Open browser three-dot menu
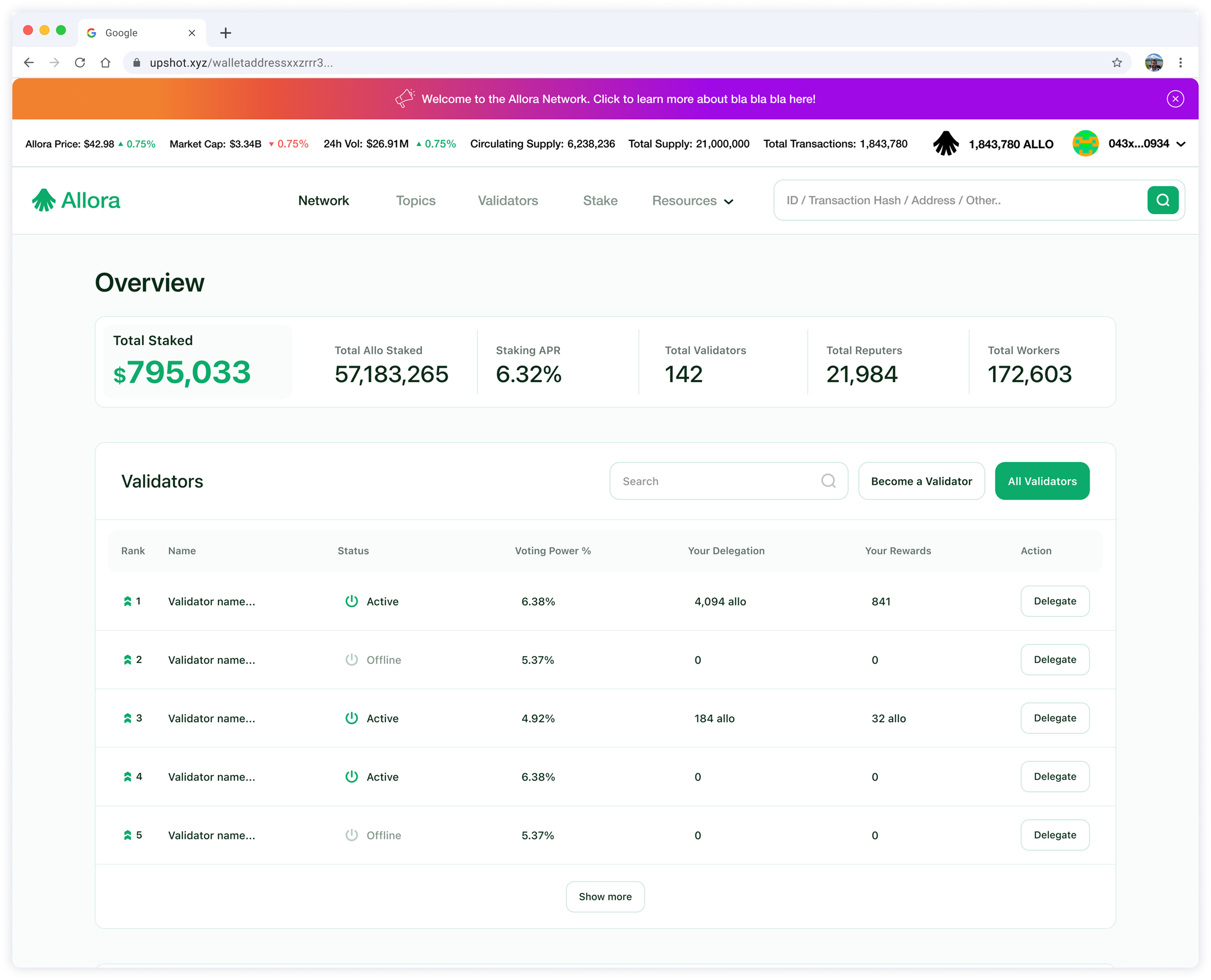The width and height of the screenshot is (1211, 980). tap(1179, 63)
